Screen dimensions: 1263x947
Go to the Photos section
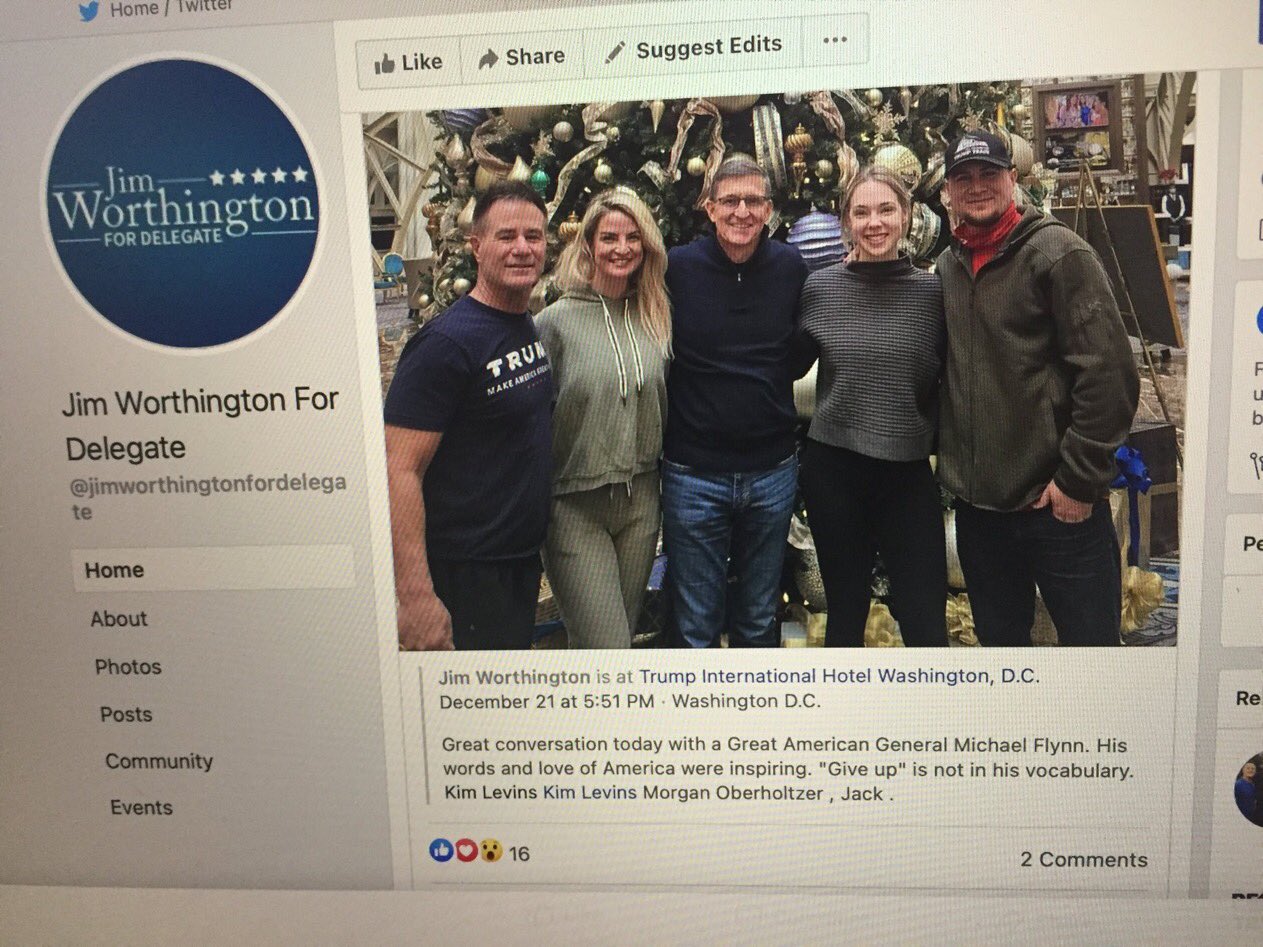128,667
